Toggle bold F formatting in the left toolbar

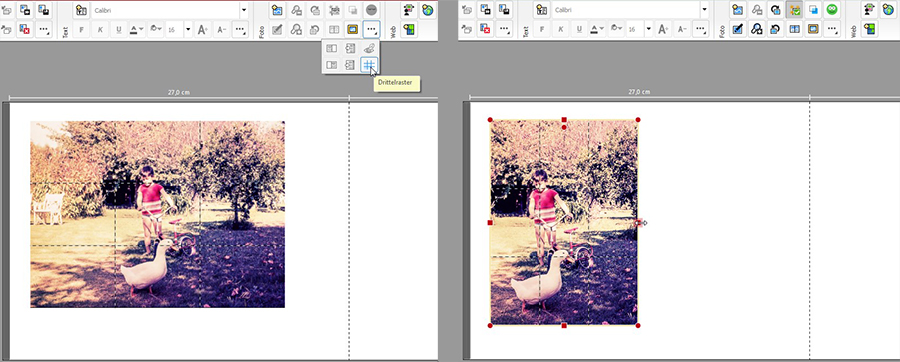coord(81,29)
